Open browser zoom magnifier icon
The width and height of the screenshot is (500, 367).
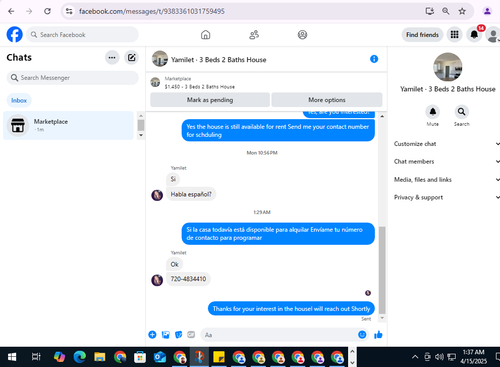[x=446, y=11]
